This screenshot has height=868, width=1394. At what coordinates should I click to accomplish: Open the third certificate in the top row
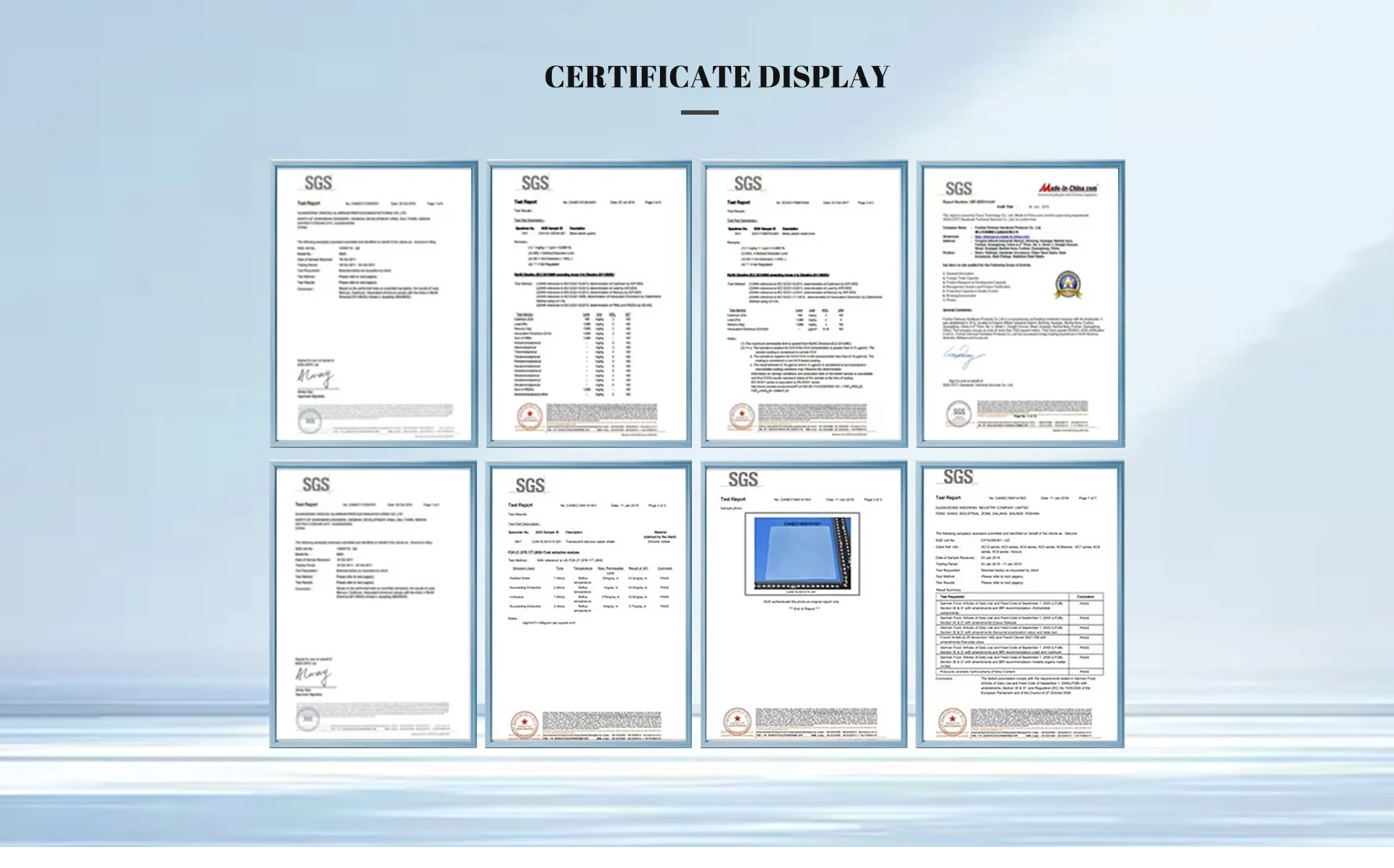tap(804, 303)
